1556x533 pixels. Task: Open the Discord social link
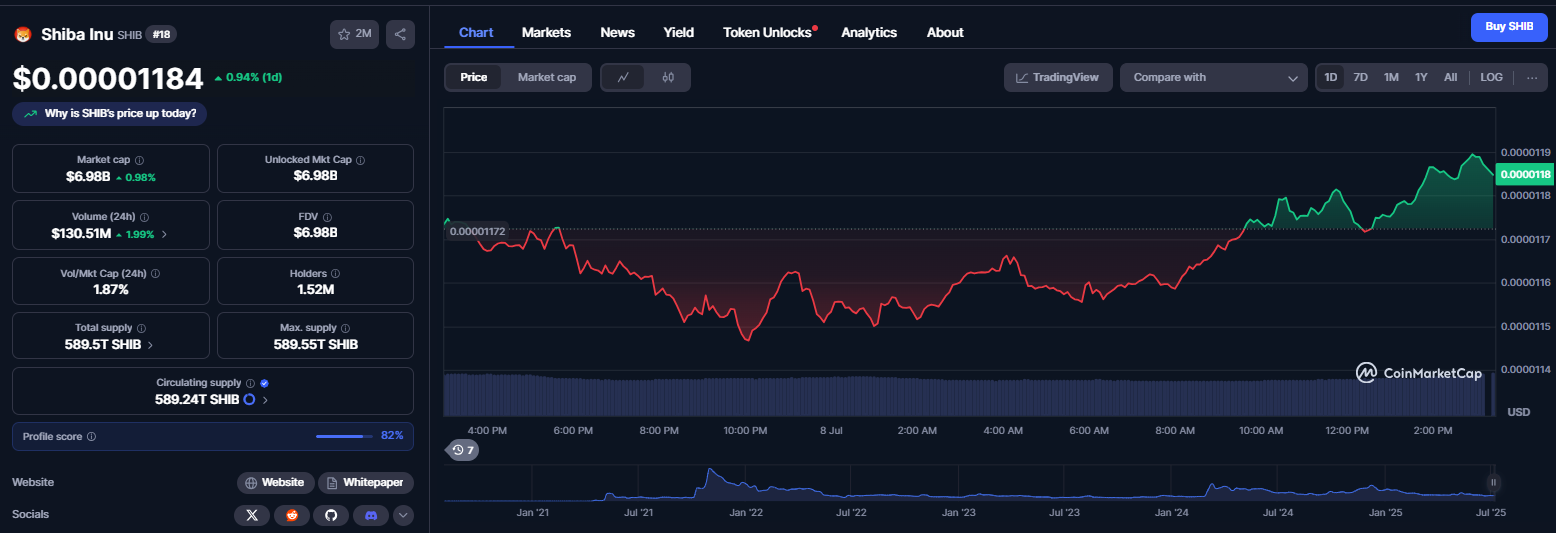pyautogui.click(x=371, y=515)
